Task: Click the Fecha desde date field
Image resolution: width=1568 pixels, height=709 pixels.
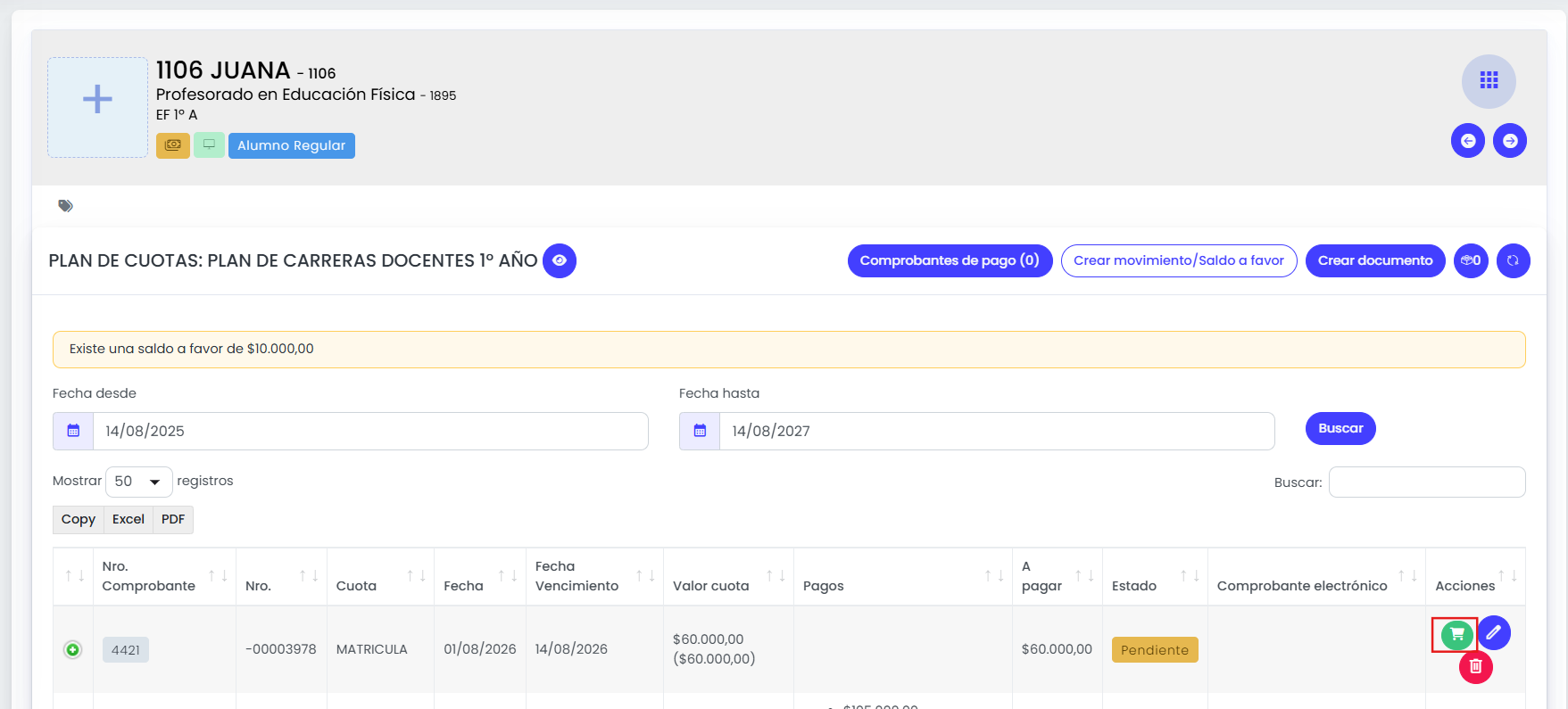Action: (x=370, y=431)
